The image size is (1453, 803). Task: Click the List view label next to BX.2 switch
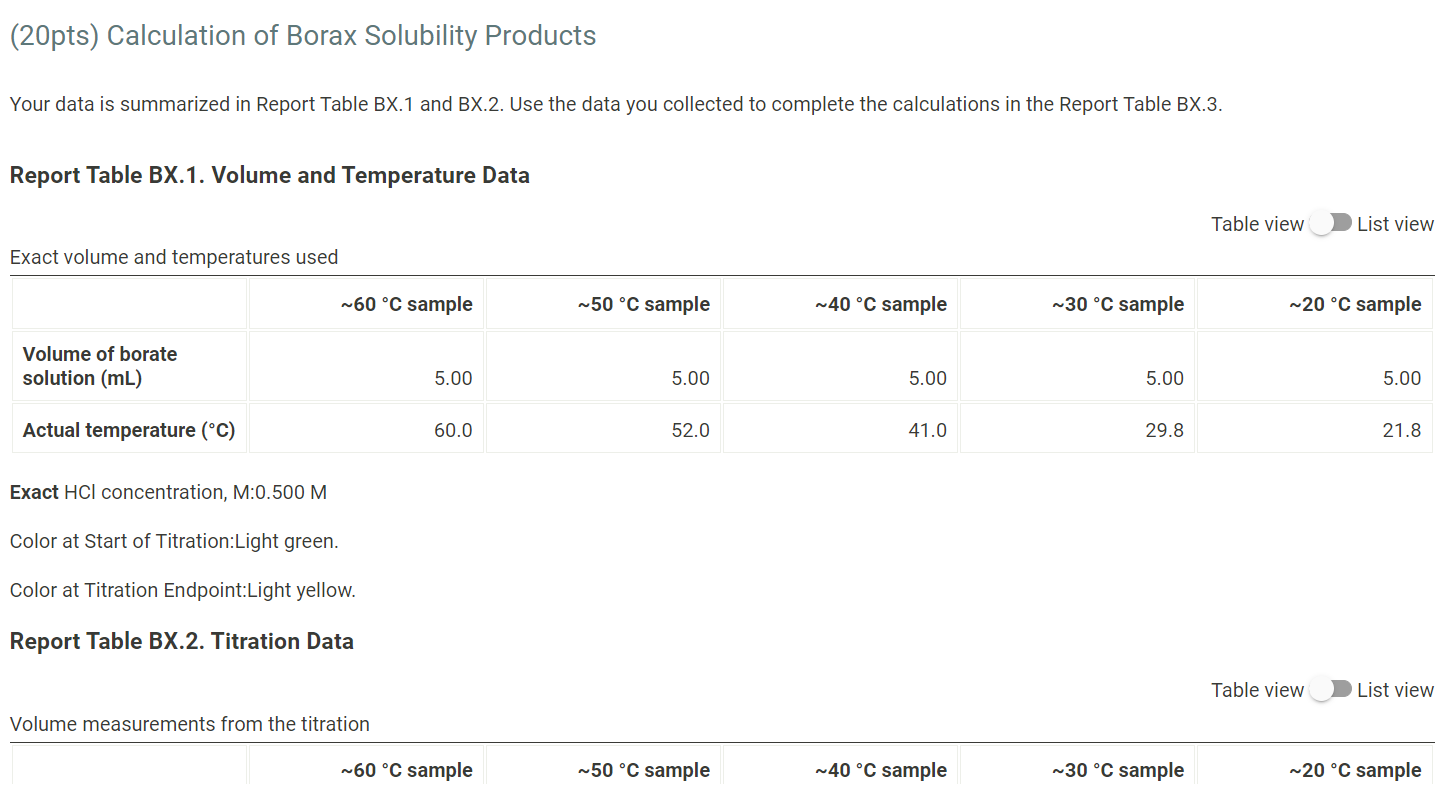[x=1395, y=689]
